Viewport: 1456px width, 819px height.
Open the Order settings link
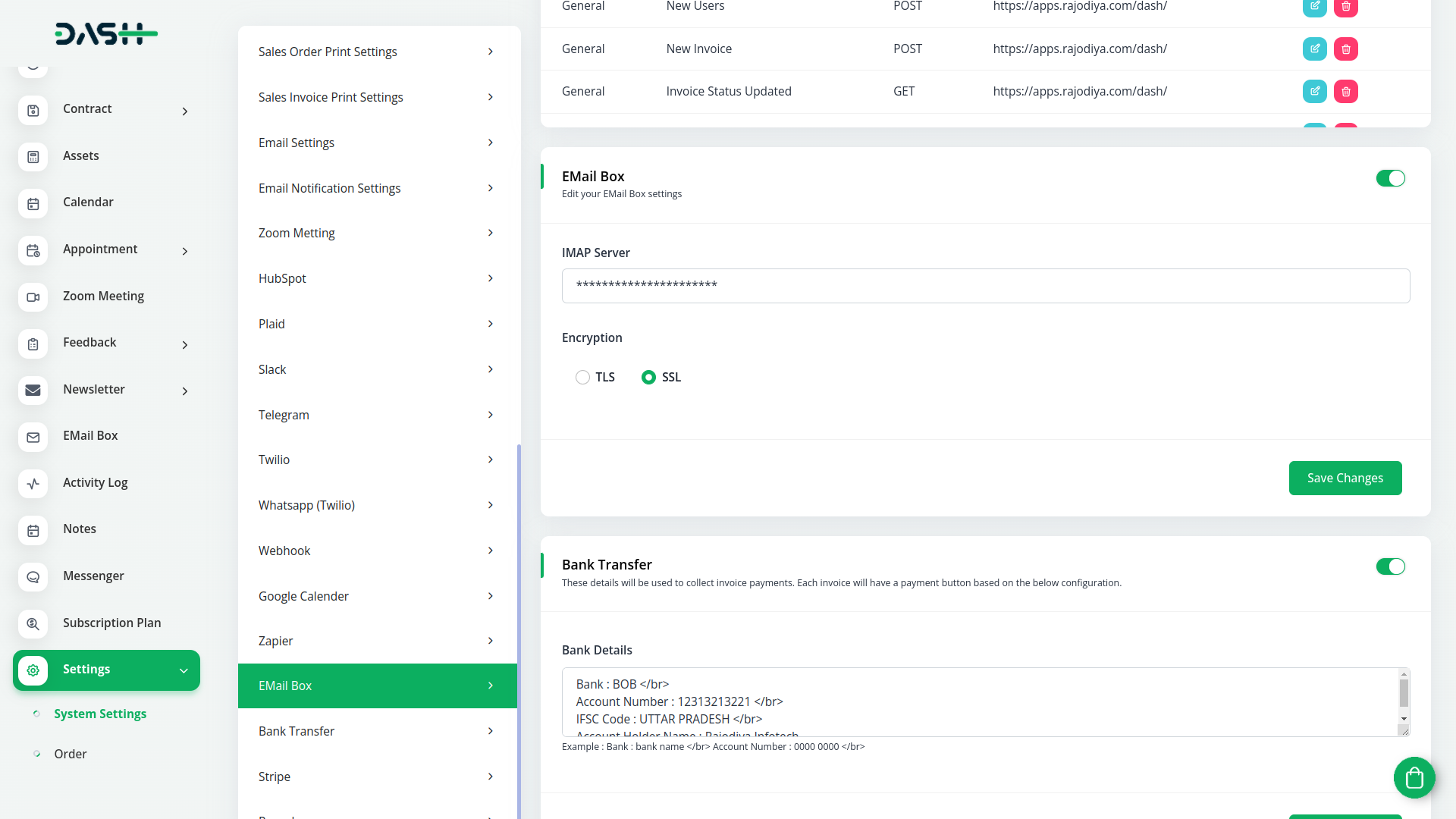71,754
